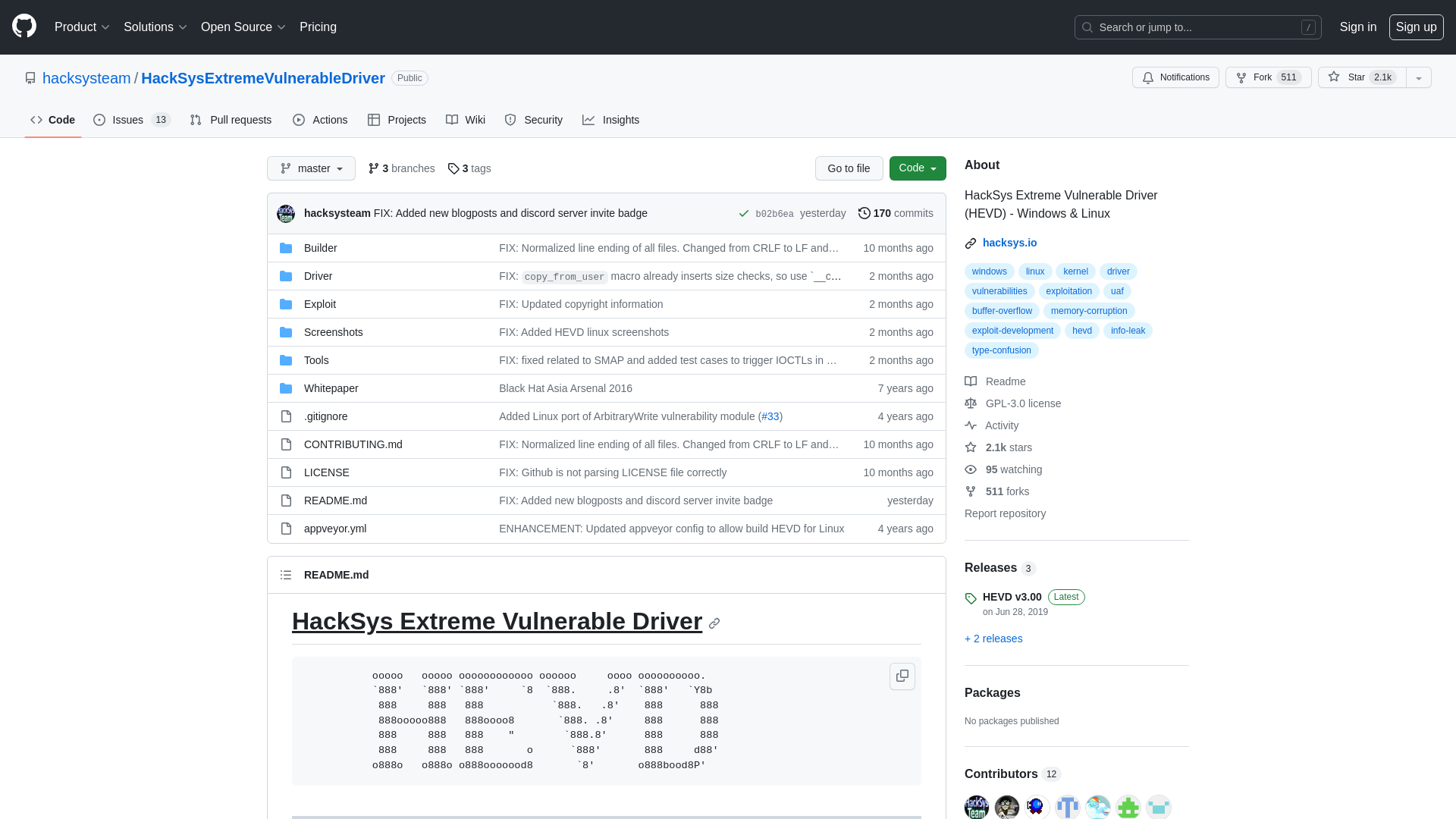
Task: Select the LICENSE file icon
Action: click(286, 472)
